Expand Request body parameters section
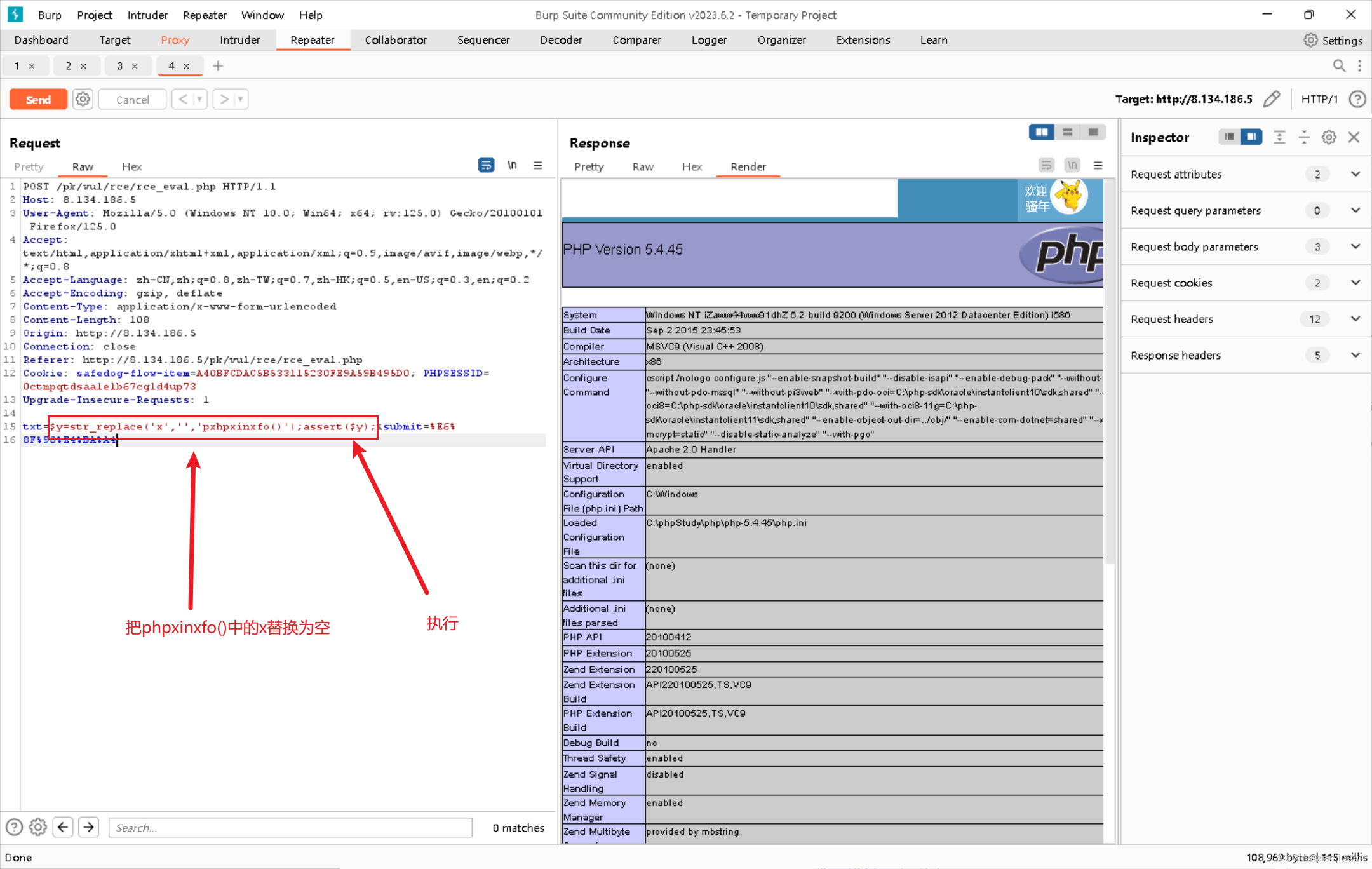This screenshot has width=1372, height=869. 1355,246
